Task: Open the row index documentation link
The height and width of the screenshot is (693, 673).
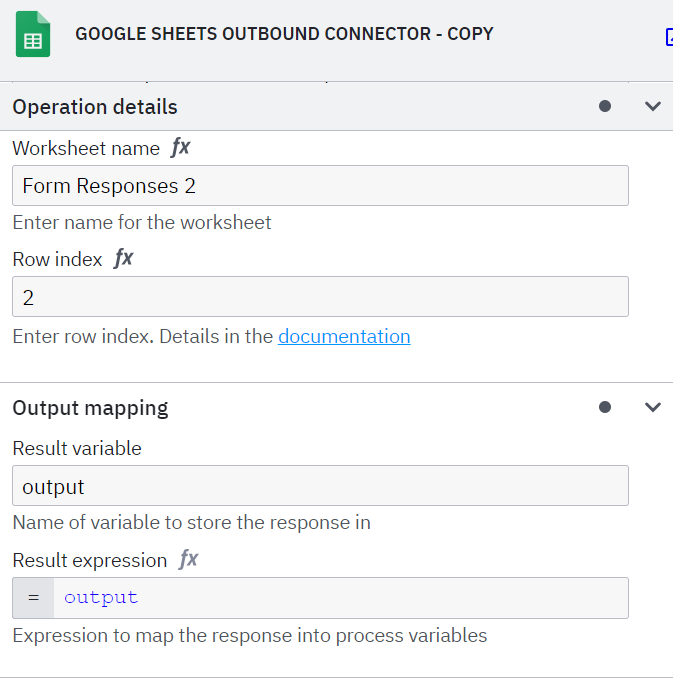Action: pos(344,336)
